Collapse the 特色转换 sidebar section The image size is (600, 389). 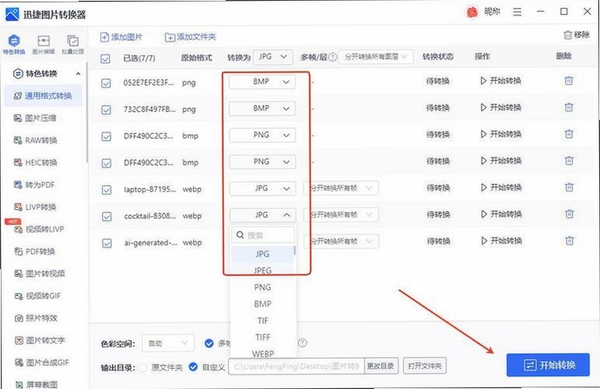(78, 73)
